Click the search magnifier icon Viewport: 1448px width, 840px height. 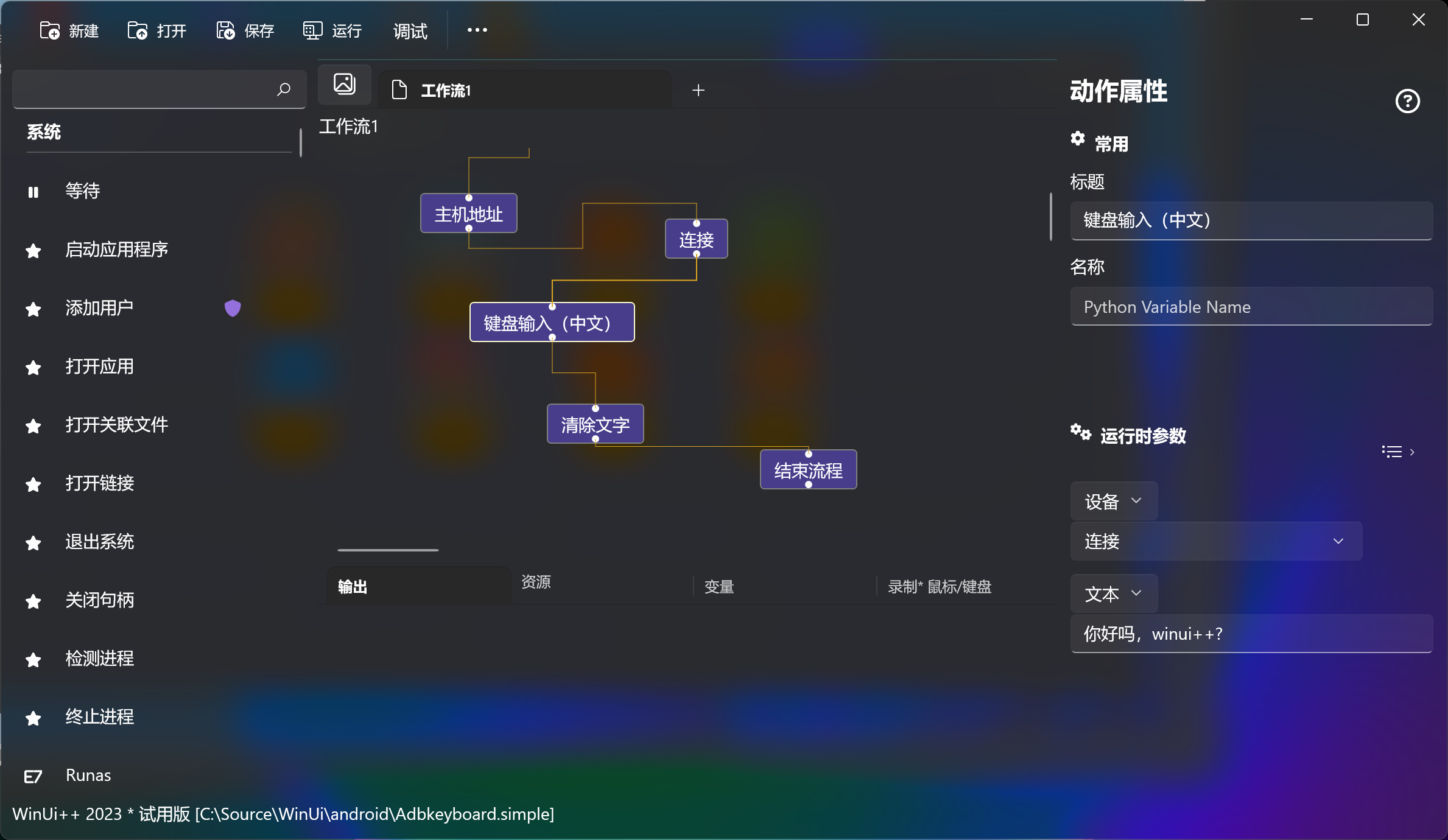[284, 89]
